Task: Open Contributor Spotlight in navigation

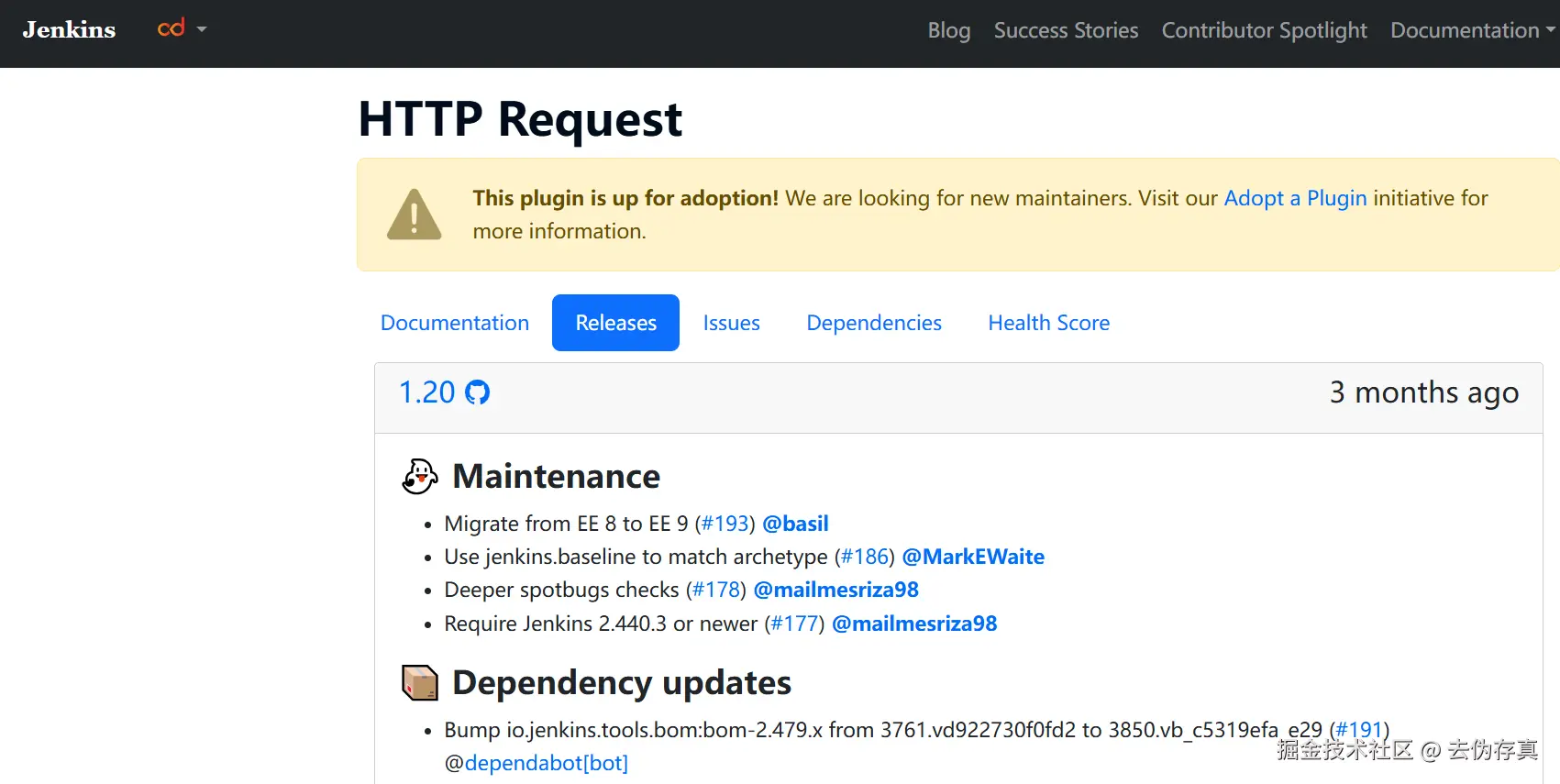Action: point(1264,30)
